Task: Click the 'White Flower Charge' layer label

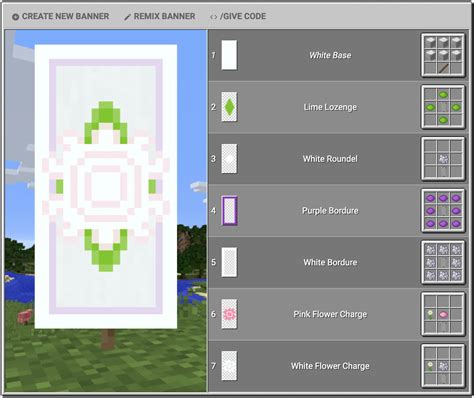Action: click(x=330, y=366)
